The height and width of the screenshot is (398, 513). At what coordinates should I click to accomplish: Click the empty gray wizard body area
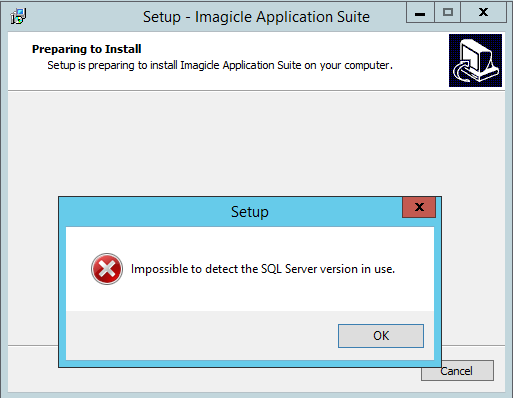click(256, 143)
